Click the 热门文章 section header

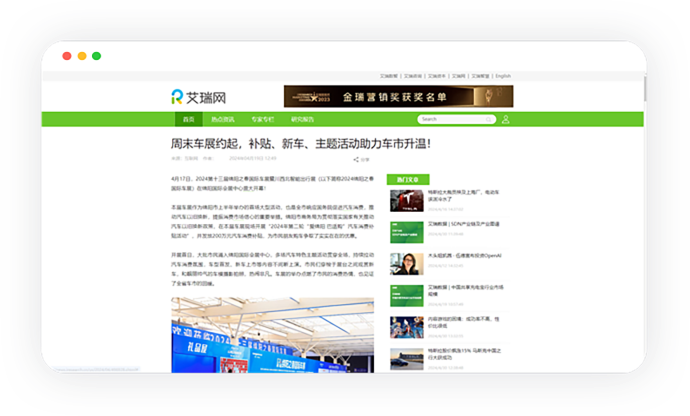(408, 179)
